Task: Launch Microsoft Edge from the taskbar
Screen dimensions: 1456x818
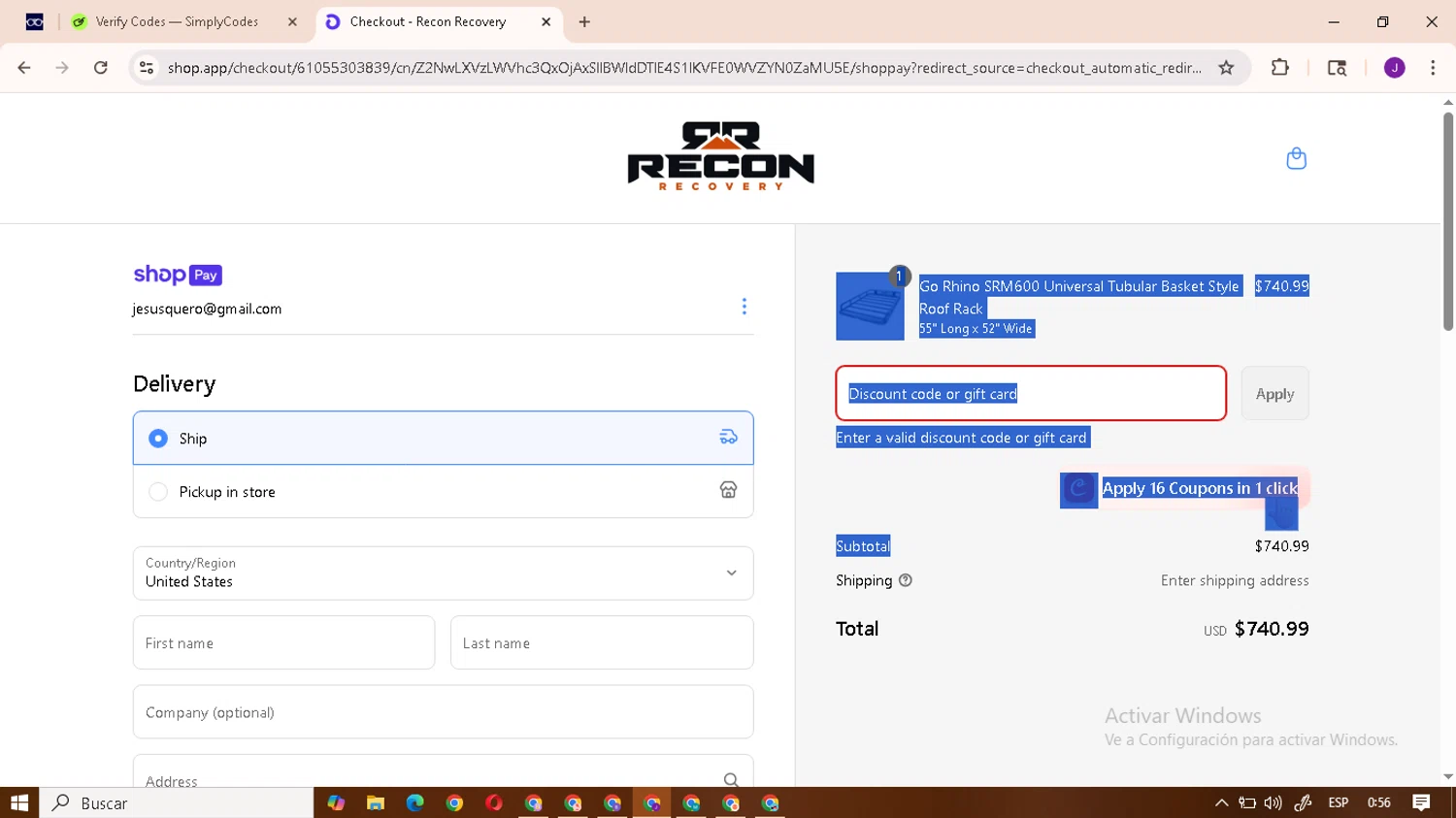Action: 415,802
